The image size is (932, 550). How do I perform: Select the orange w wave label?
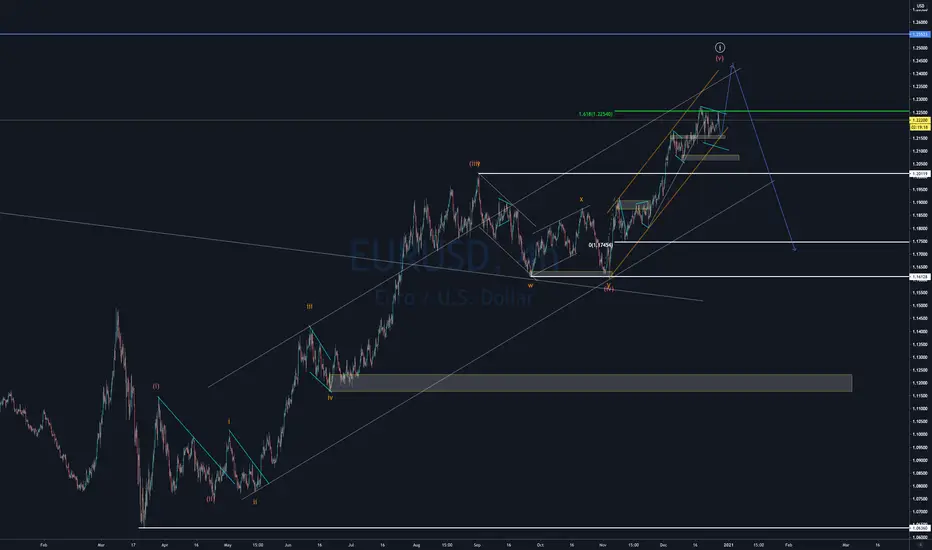pos(531,285)
